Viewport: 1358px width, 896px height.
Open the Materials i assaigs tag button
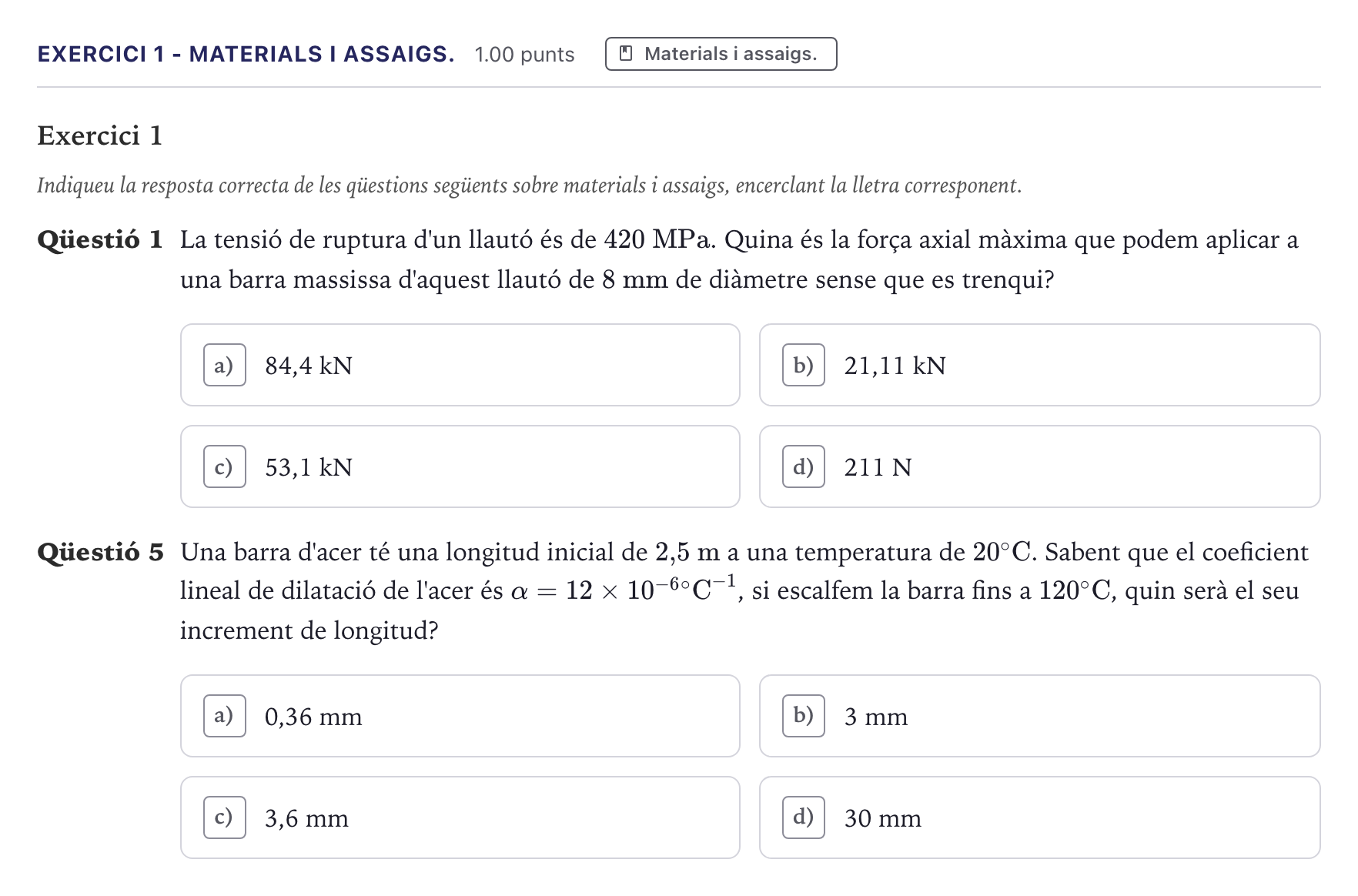coord(721,54)
